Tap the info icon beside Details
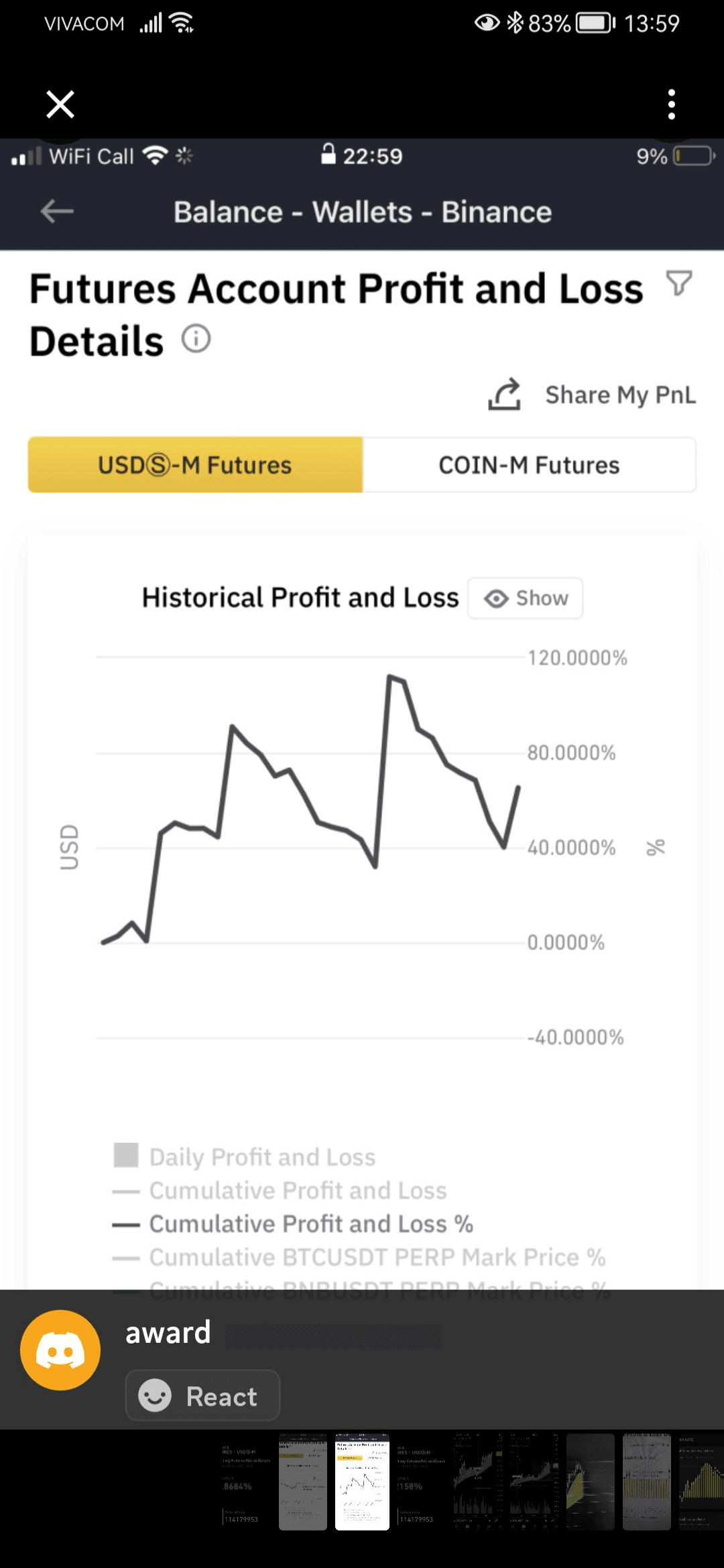This screenshot has height=1568, width=724. [x=196, y=339]
